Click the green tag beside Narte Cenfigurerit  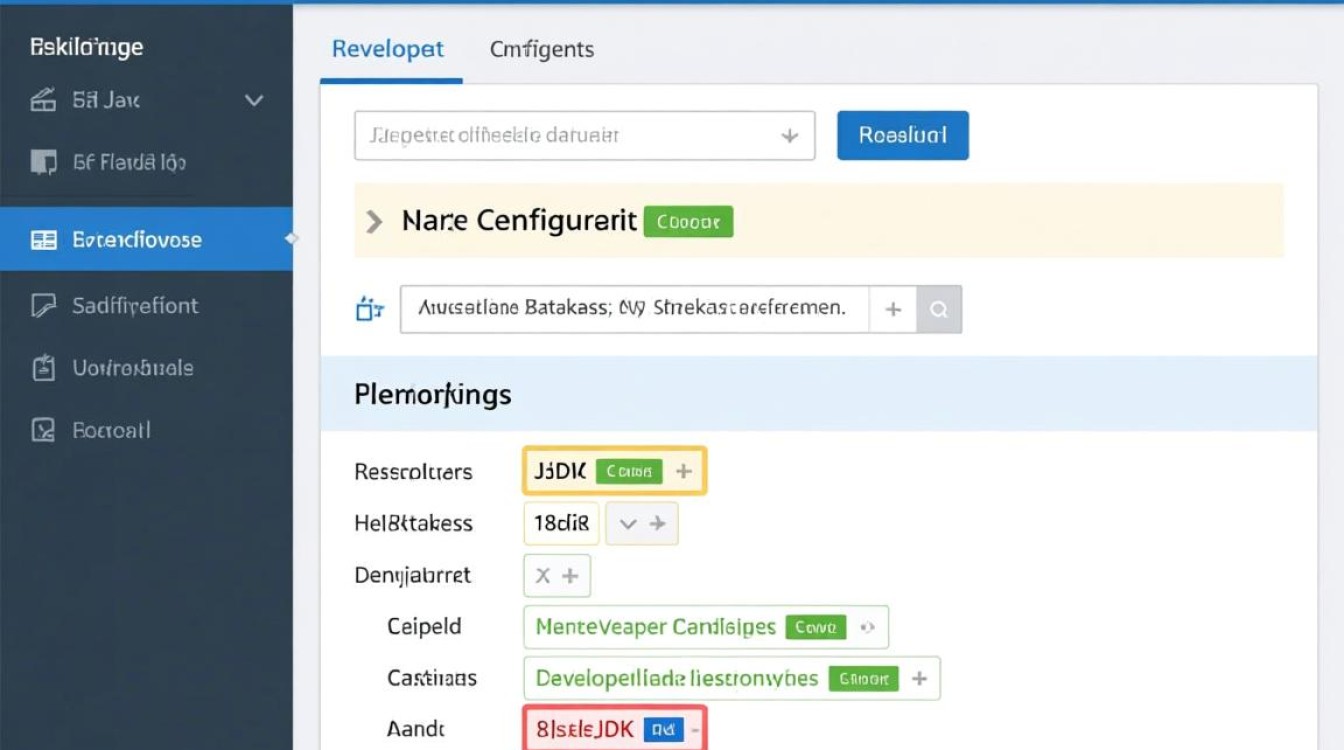pyautogui.click(x=688, y=222)
